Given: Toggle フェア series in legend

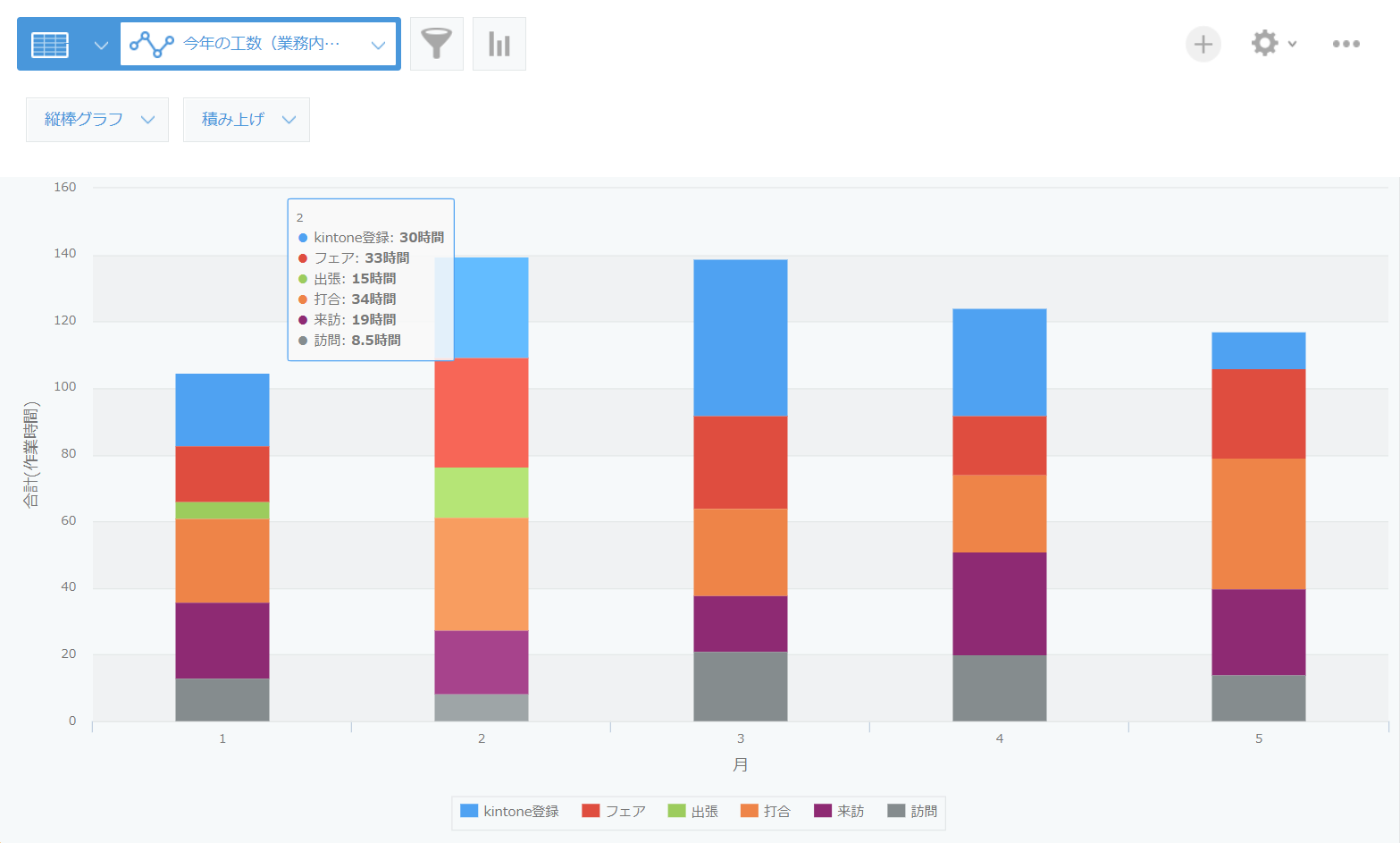Looking at the screenshot, I should click(614, 811).
